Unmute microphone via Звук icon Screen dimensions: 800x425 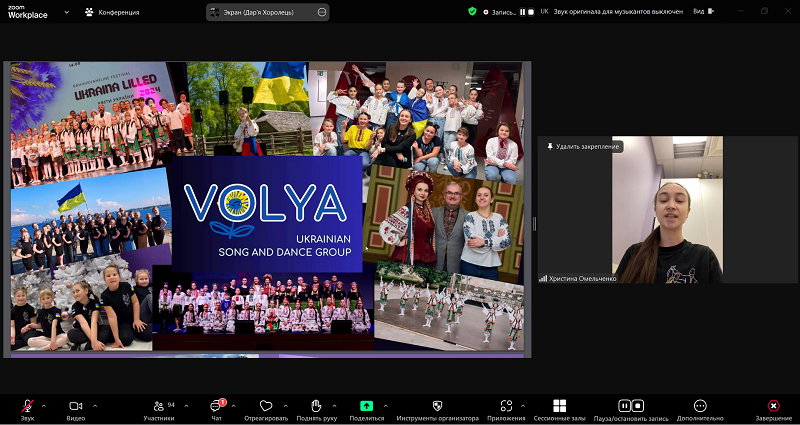point(28,406)
